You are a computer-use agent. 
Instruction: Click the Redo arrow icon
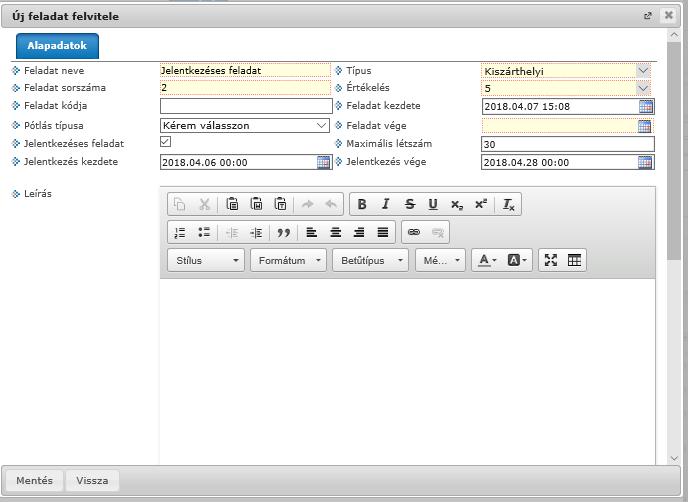pos(308,204)
